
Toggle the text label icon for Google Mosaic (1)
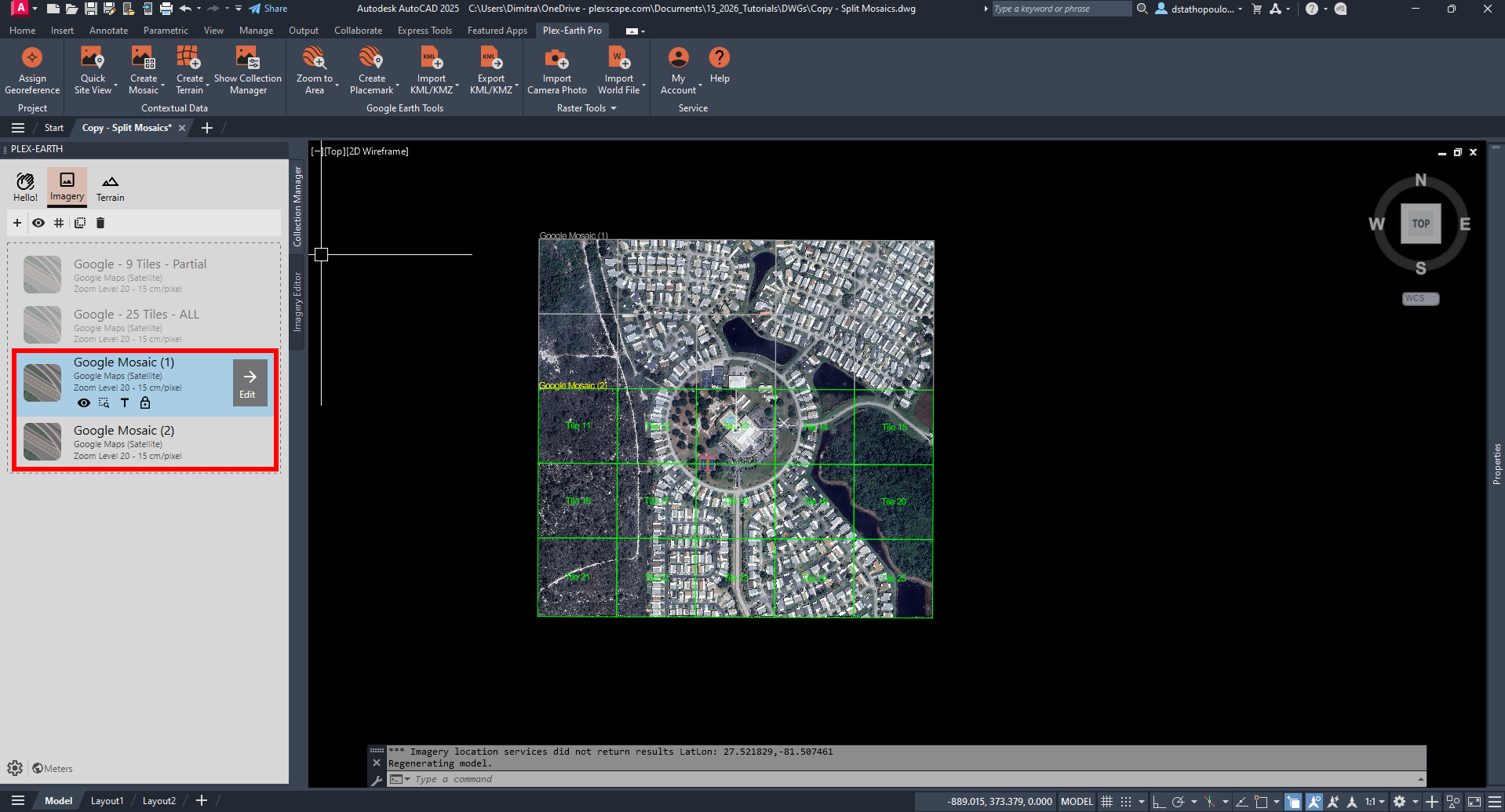[125, 403]
